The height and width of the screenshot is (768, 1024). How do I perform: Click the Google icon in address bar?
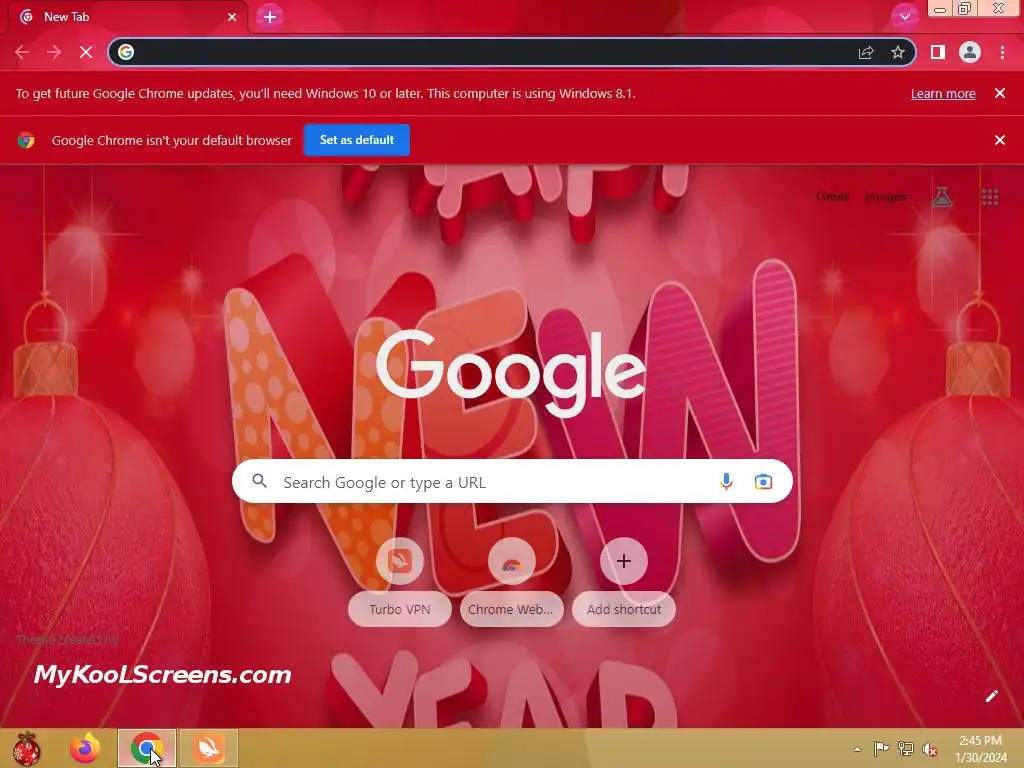tap(126, 52)
